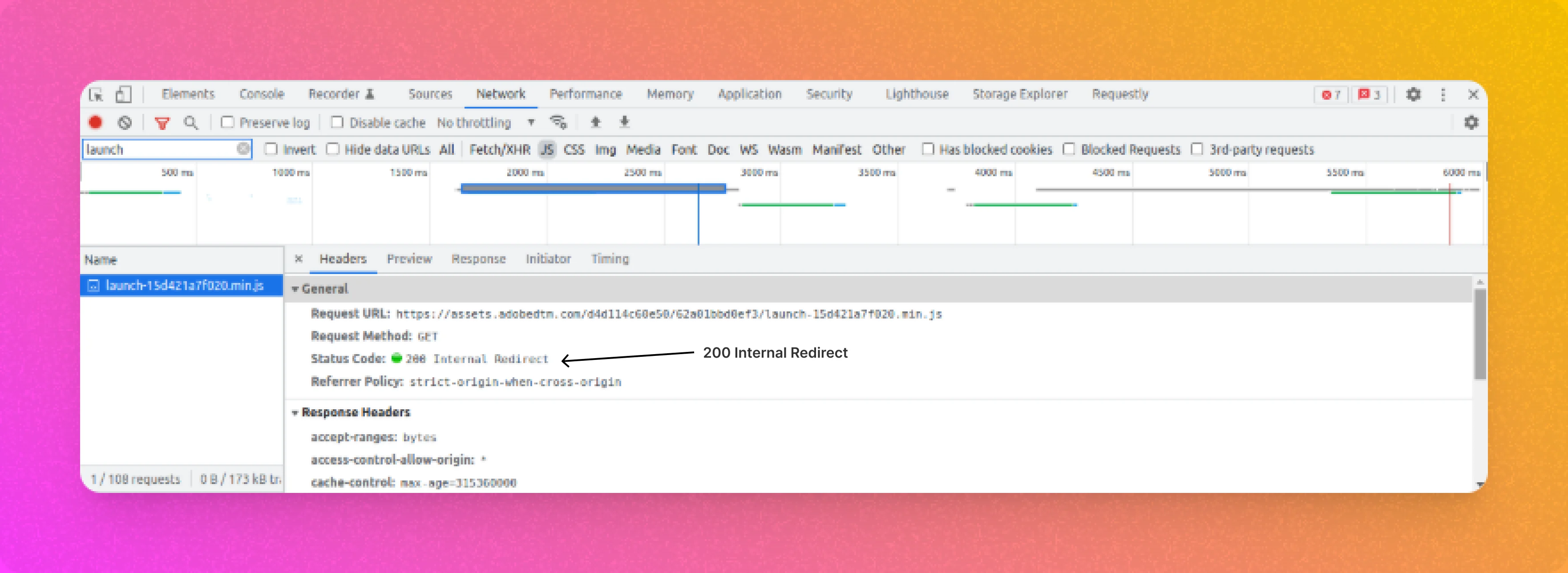Switch to the Console panel
The width and height of the screenshot is (1568, 573).
[x=262, y=94]
